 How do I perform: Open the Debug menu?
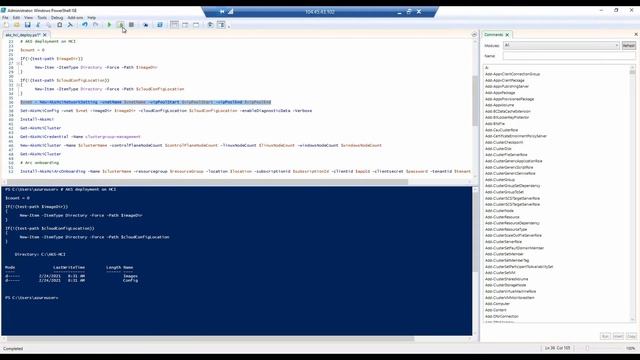[57, 18]
